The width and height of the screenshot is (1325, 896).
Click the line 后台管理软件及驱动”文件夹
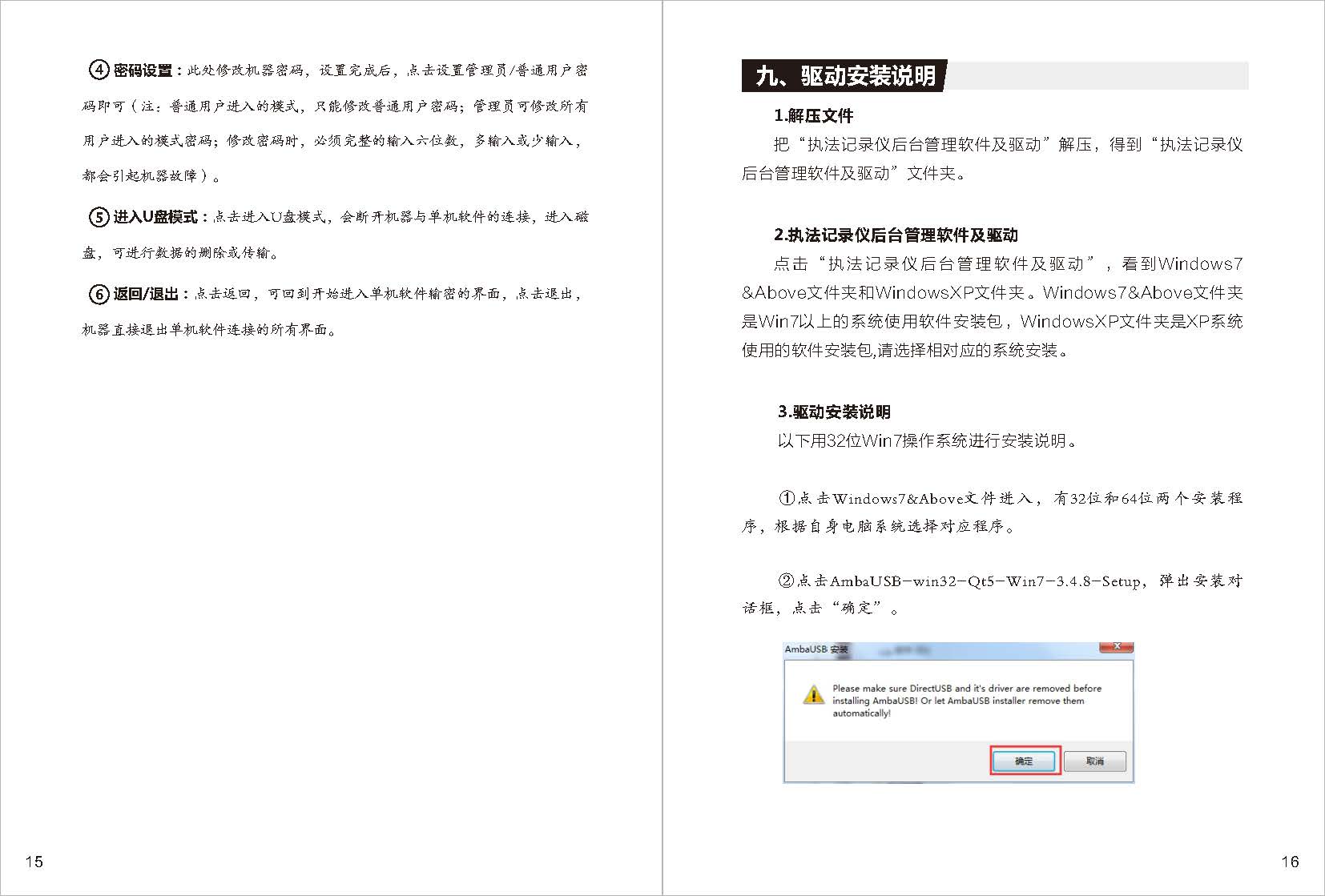pos(854,173)
